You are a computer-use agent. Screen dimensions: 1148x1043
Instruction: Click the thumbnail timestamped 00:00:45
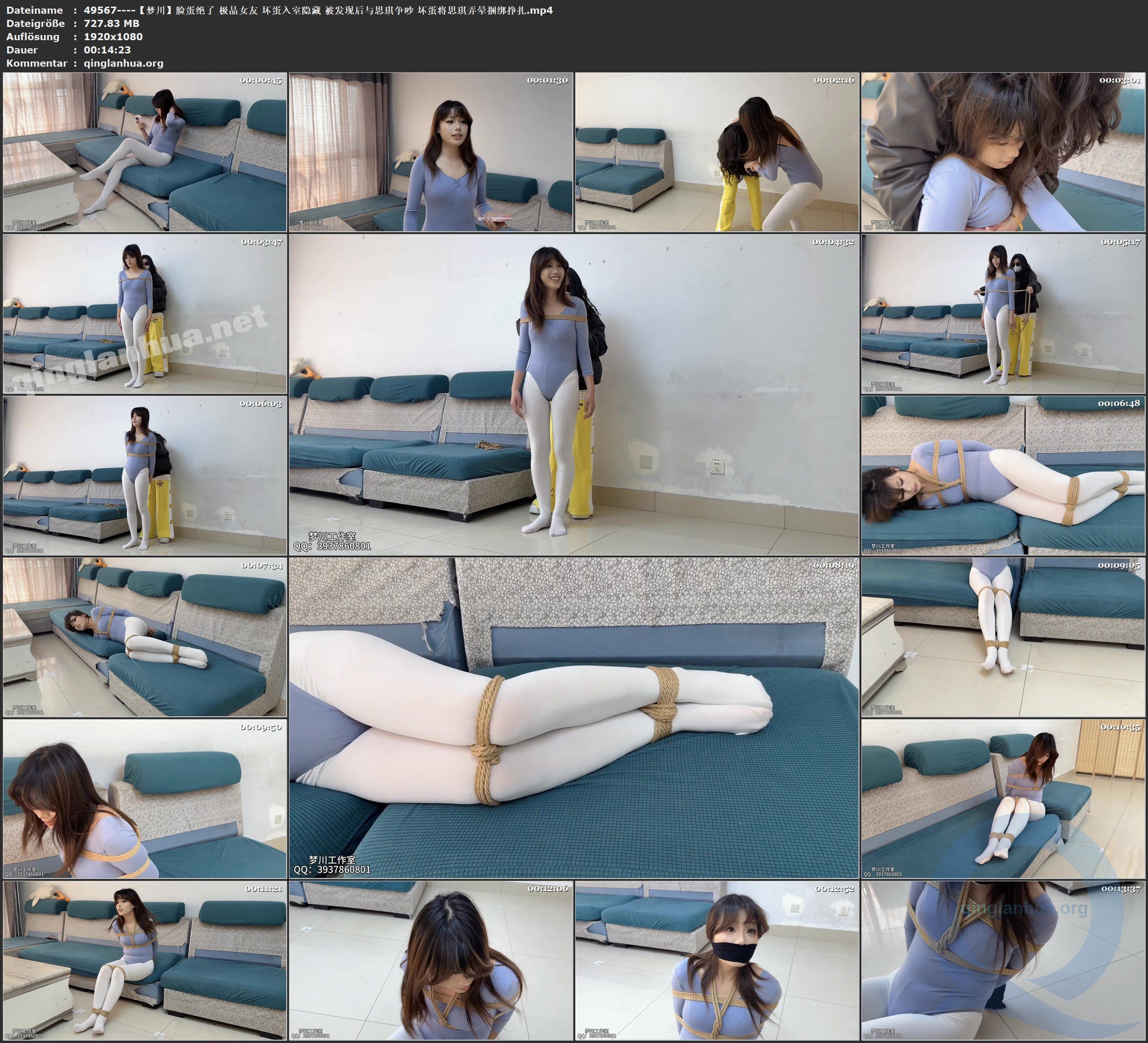pyautogui.click(x=145, y=151)
